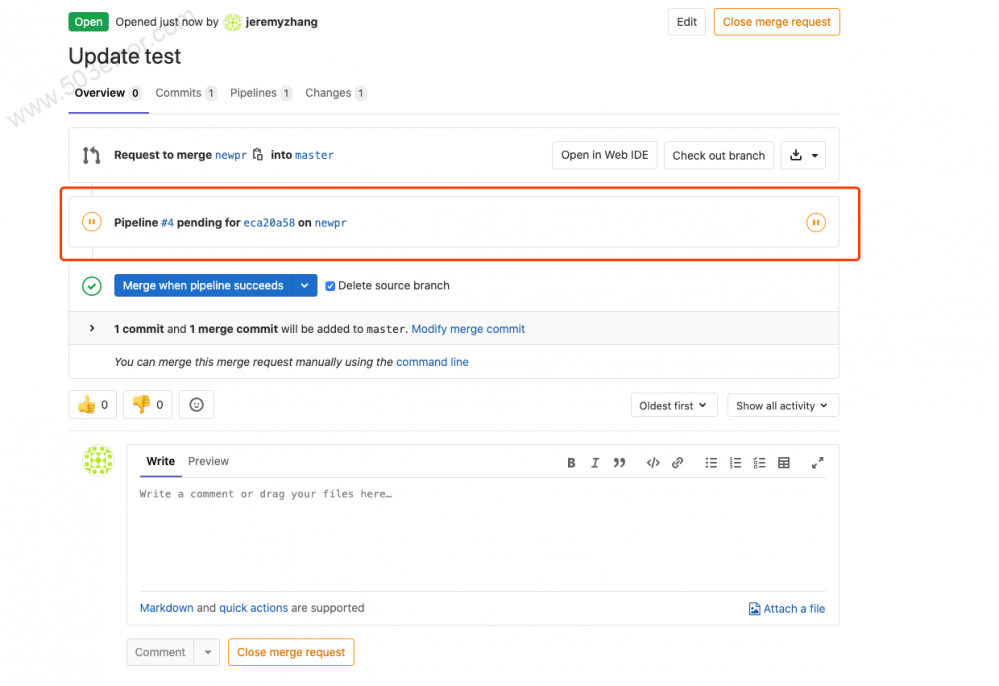Open the Modify merge commit link
Screen dimensions: 999x686
pos(468,328)
